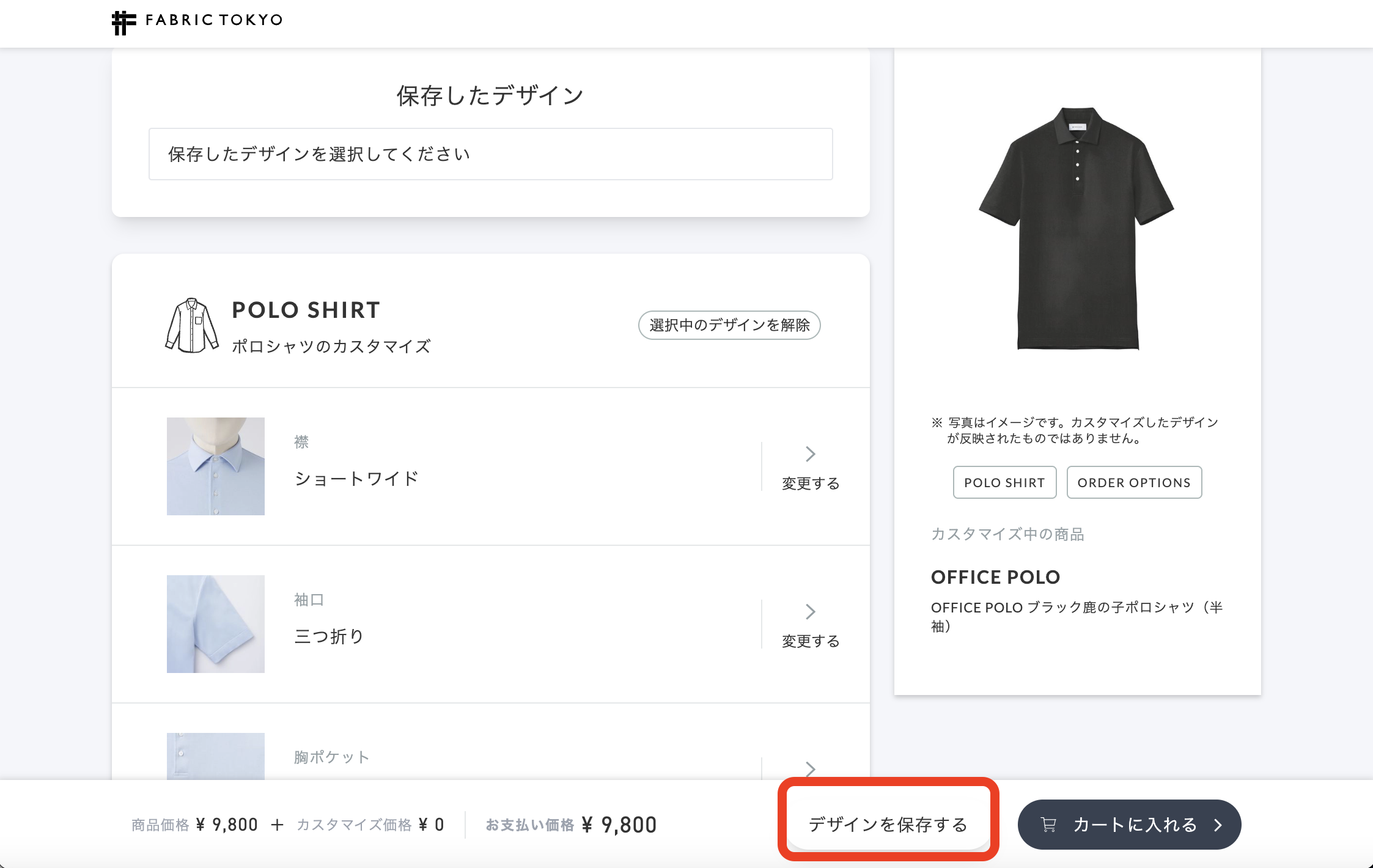Switch to the ORDER OPTIONS tab
This screenshot has width=1373, height=868.
tap(1134, 482)
